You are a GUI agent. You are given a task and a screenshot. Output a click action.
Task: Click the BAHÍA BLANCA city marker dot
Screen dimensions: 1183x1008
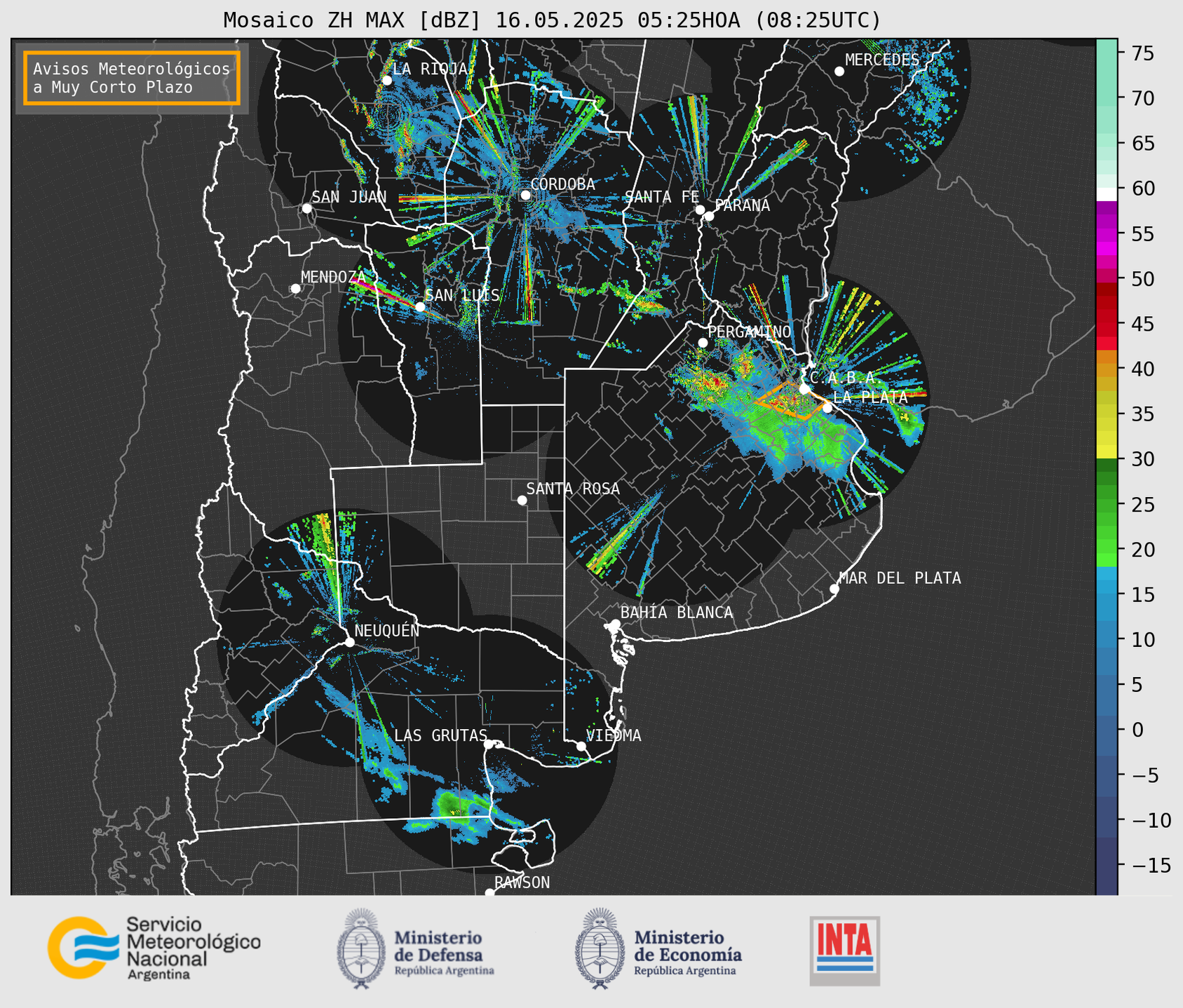click(615, 624)
